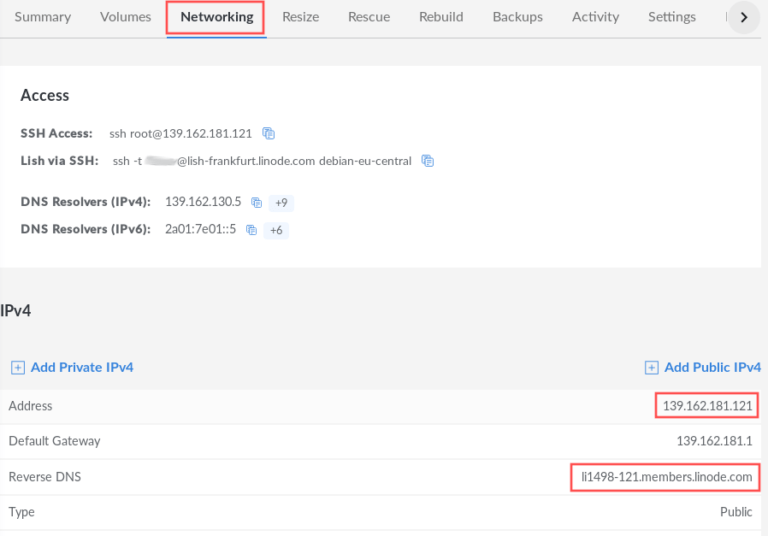Image resolution: width=768 pixels, height=536 pixels.
Task: Click the Type value Public
Action: tap(736, 512)
